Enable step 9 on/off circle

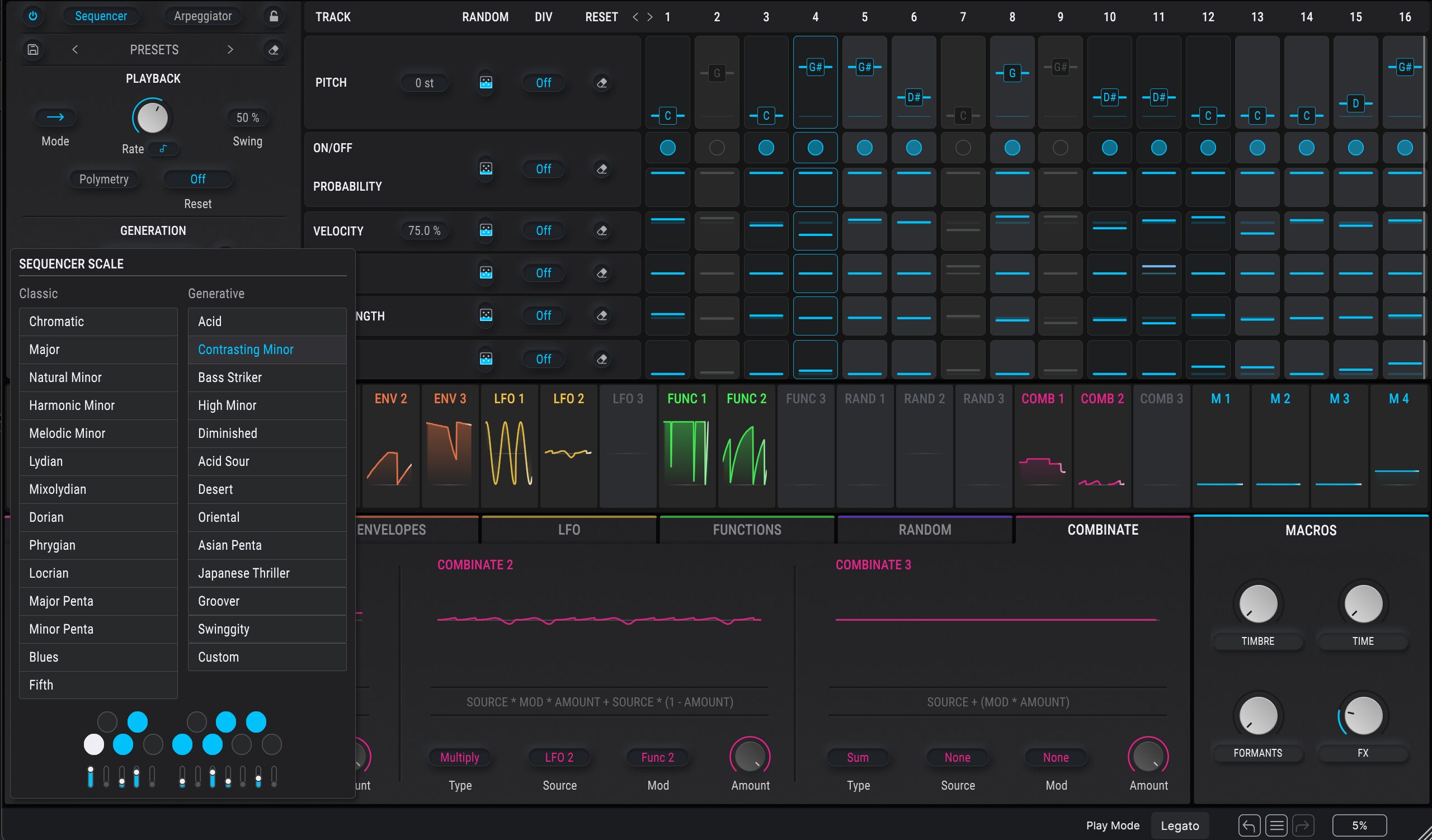click(x=1060, y=148)
